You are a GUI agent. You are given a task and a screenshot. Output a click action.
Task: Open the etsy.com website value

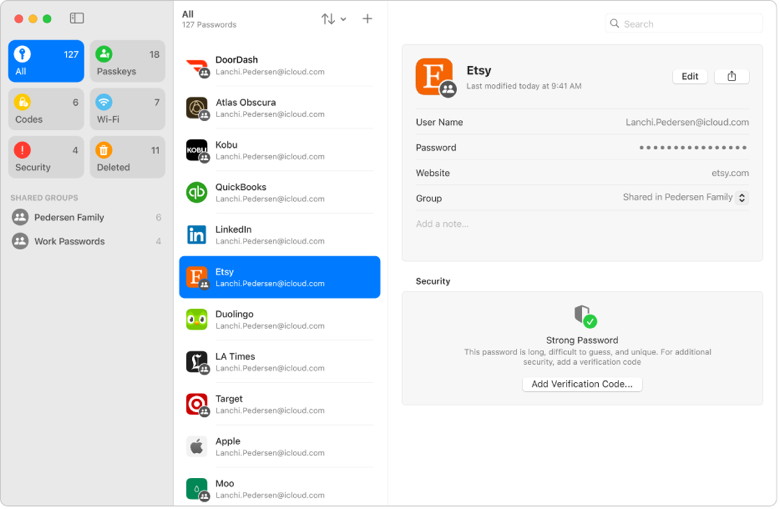[730, 173]
